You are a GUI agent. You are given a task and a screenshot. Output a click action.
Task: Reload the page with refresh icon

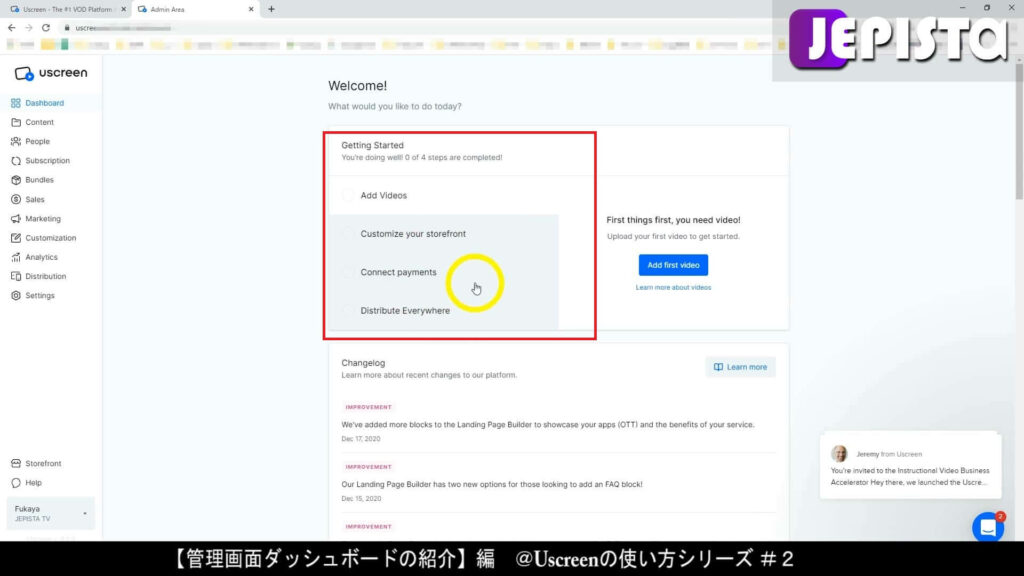tap(46, 27)
